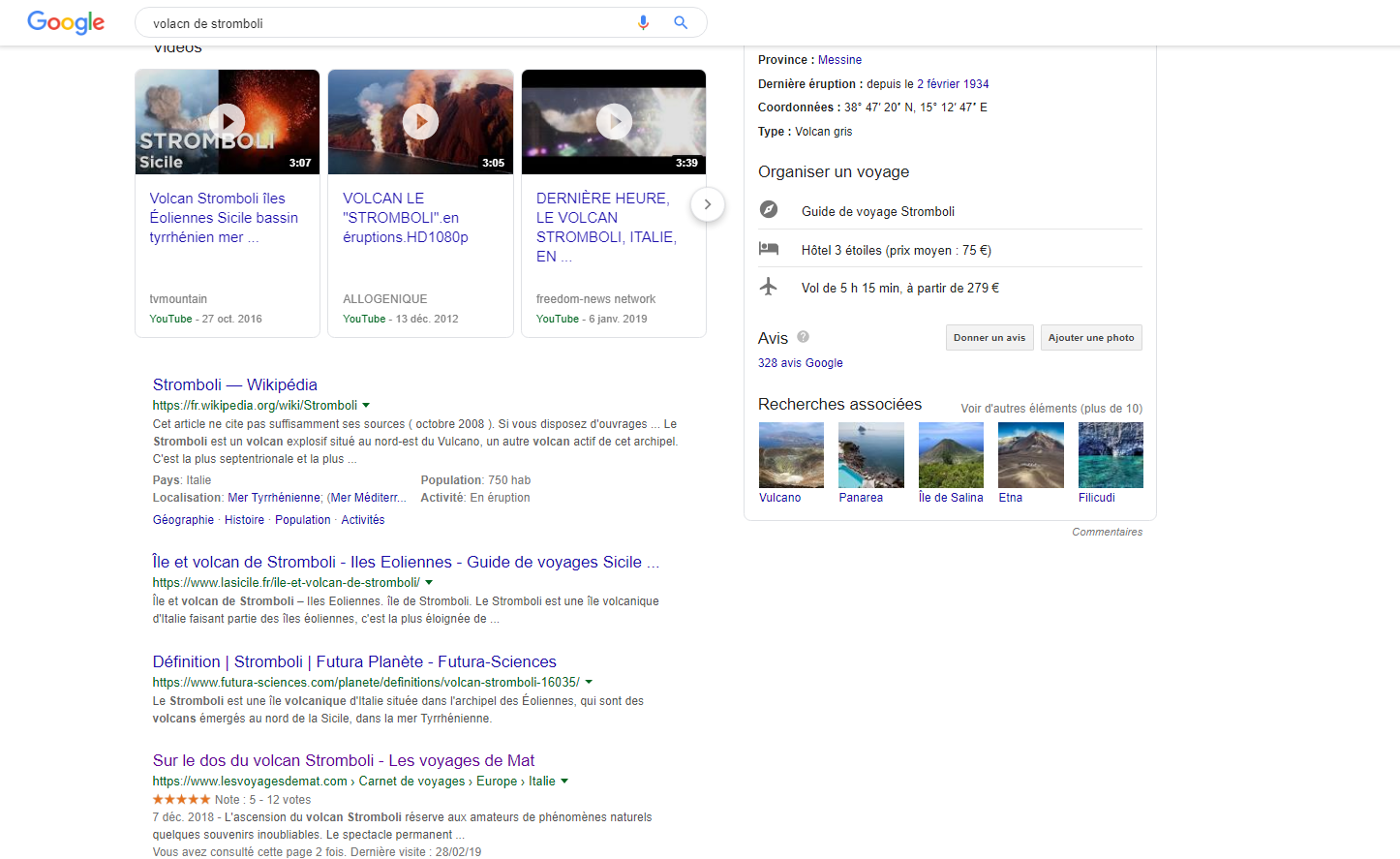Open Vol de 5 h 15 min row
The width and height of the screenshot is (1400, 859).
(x=900, y=288)
